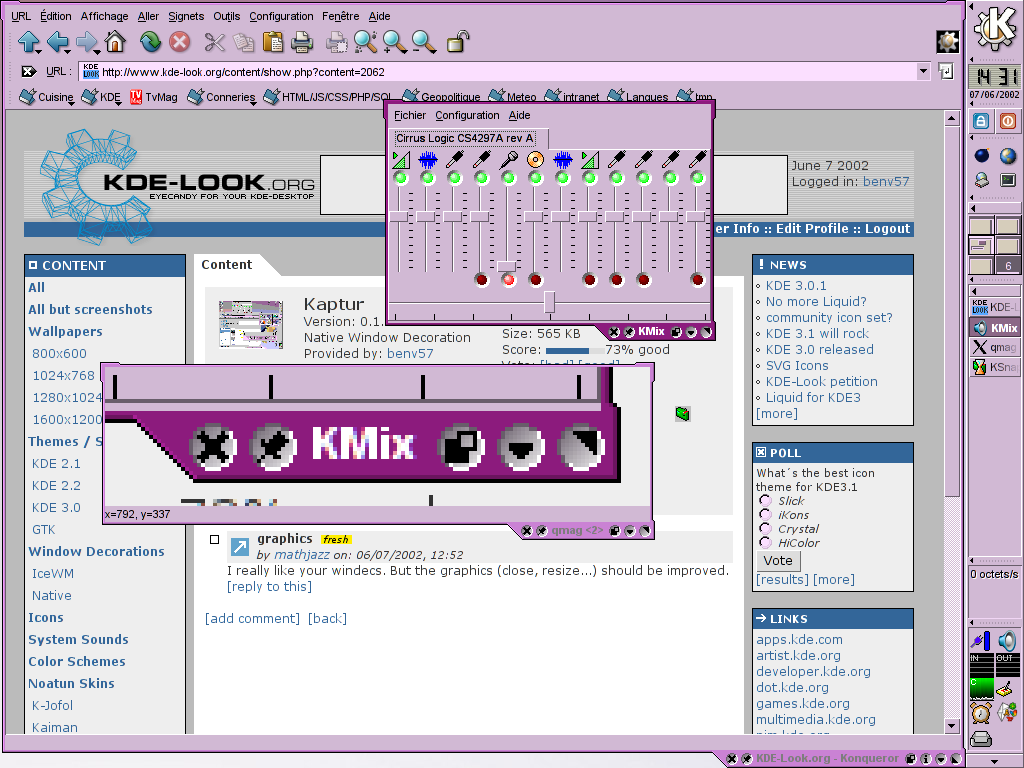Open the Fichier menu in KMix
The image size is (1024, 768).
tap(409, 115)
